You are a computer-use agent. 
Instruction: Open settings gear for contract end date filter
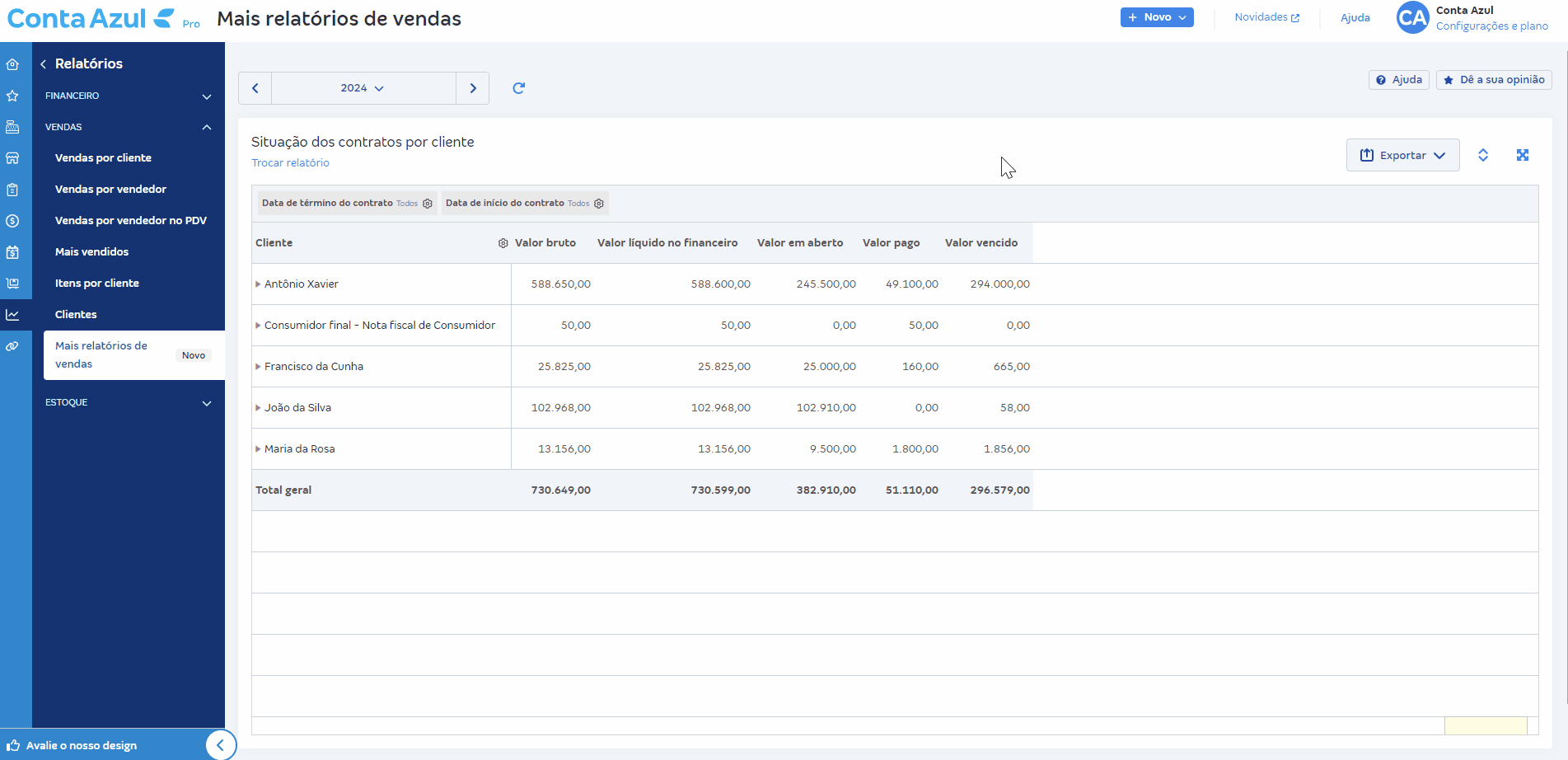pyautogui.click(x=428, y=204)
